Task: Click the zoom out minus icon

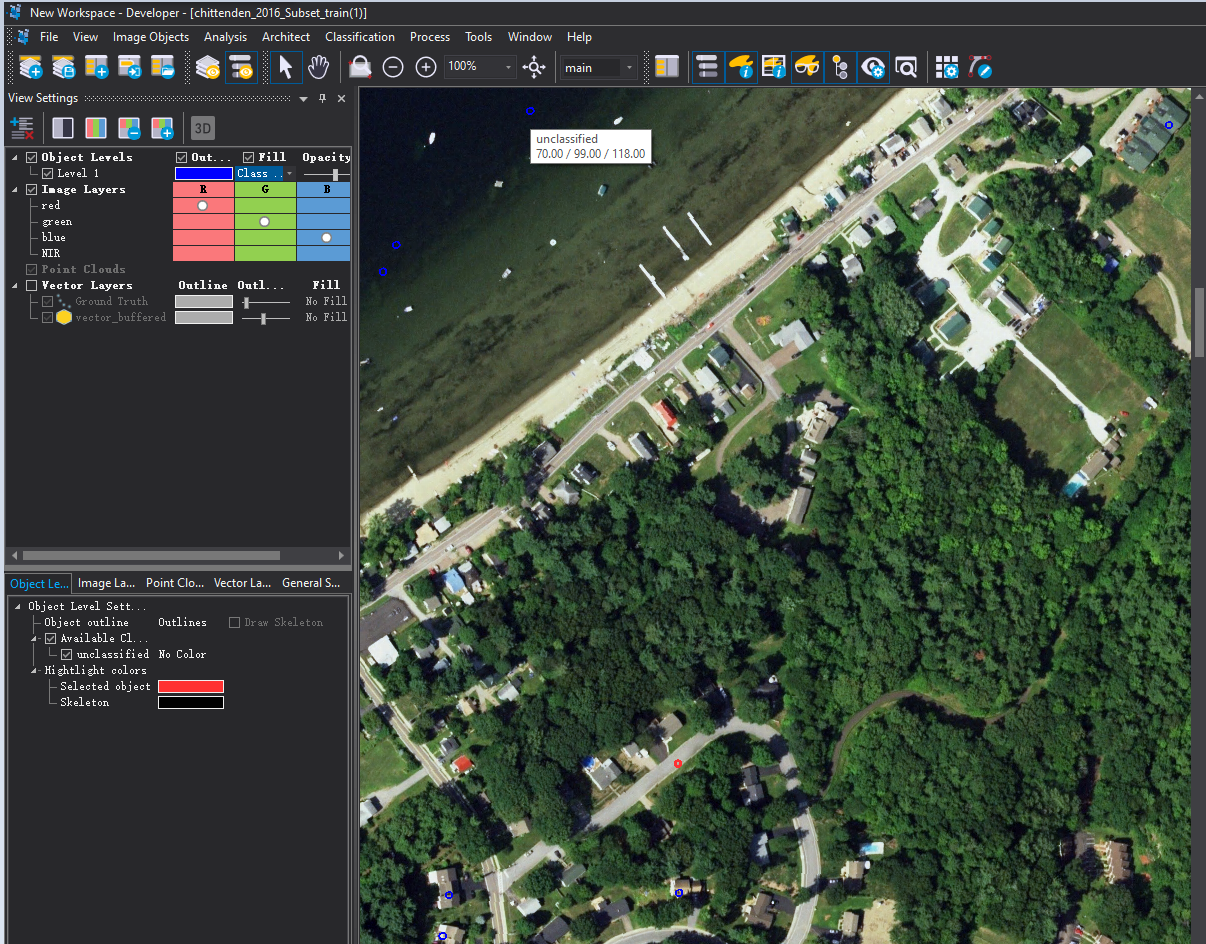Action: tap(393, 67)
